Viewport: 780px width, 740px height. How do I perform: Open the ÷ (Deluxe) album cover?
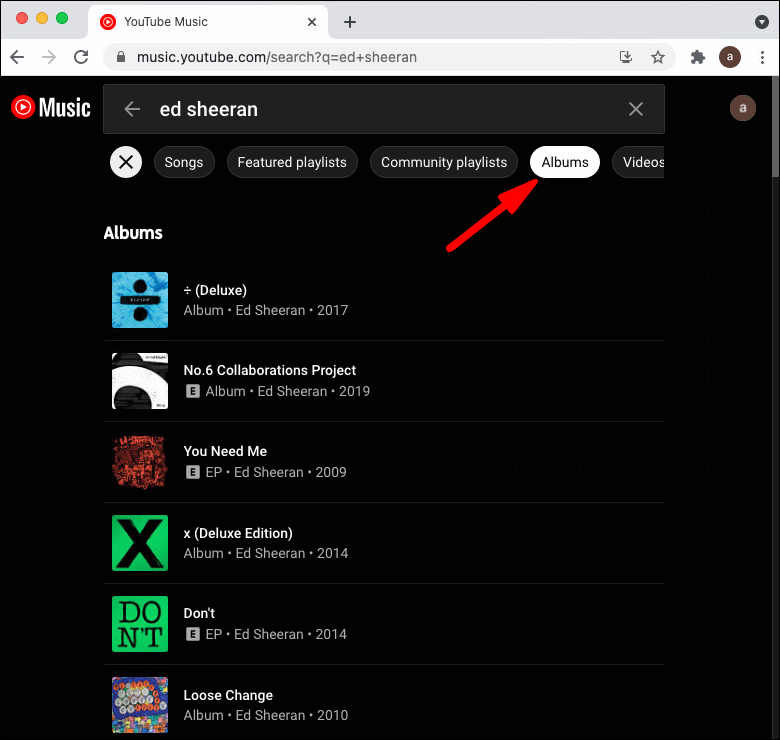(x=140, y=300)
